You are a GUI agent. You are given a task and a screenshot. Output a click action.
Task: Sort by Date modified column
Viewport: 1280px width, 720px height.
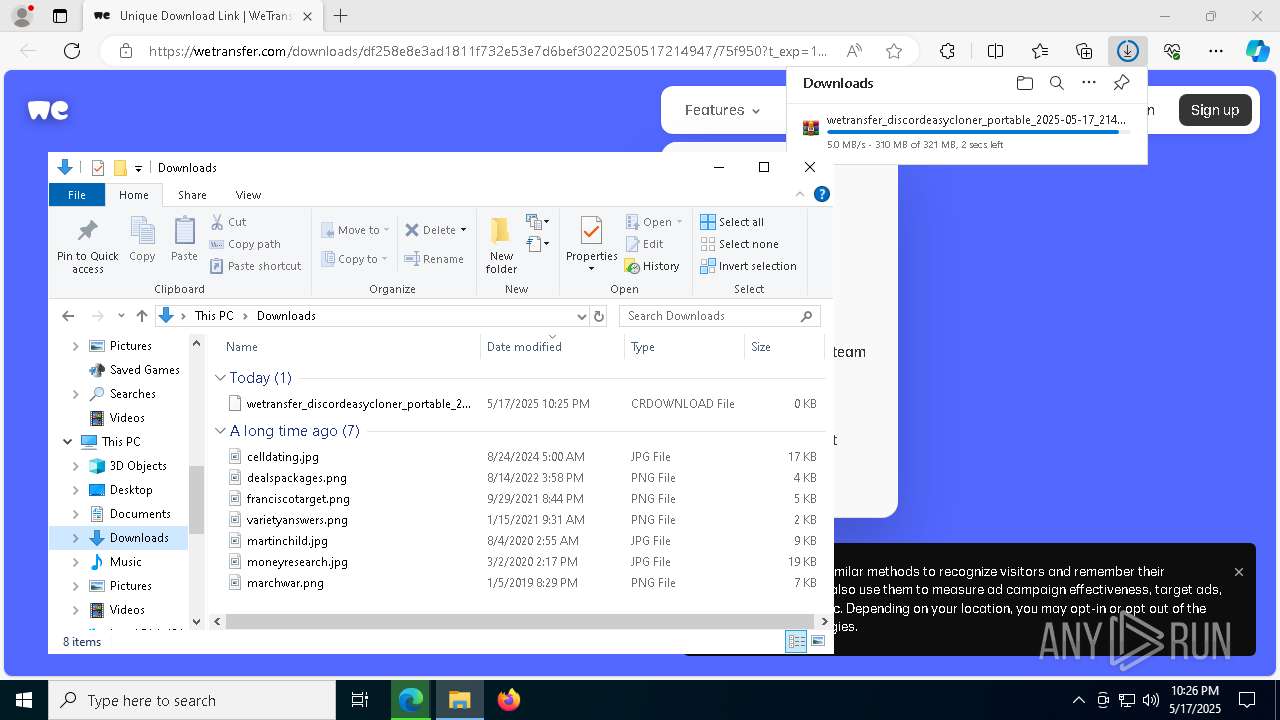click(x=524, y=347)
